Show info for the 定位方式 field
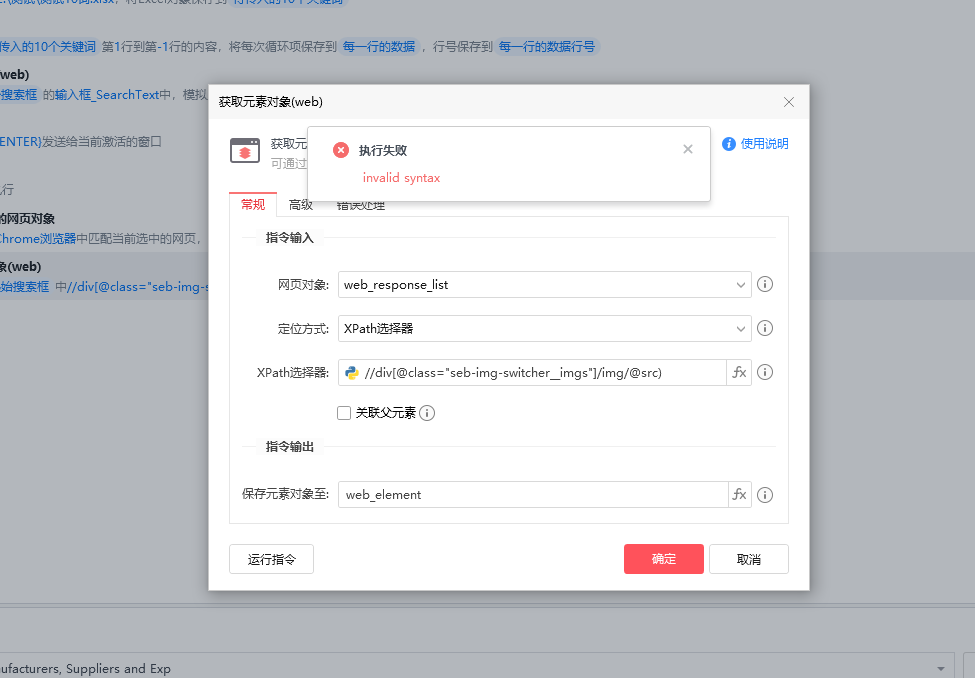The image size is (975, 678). point(765,328)
